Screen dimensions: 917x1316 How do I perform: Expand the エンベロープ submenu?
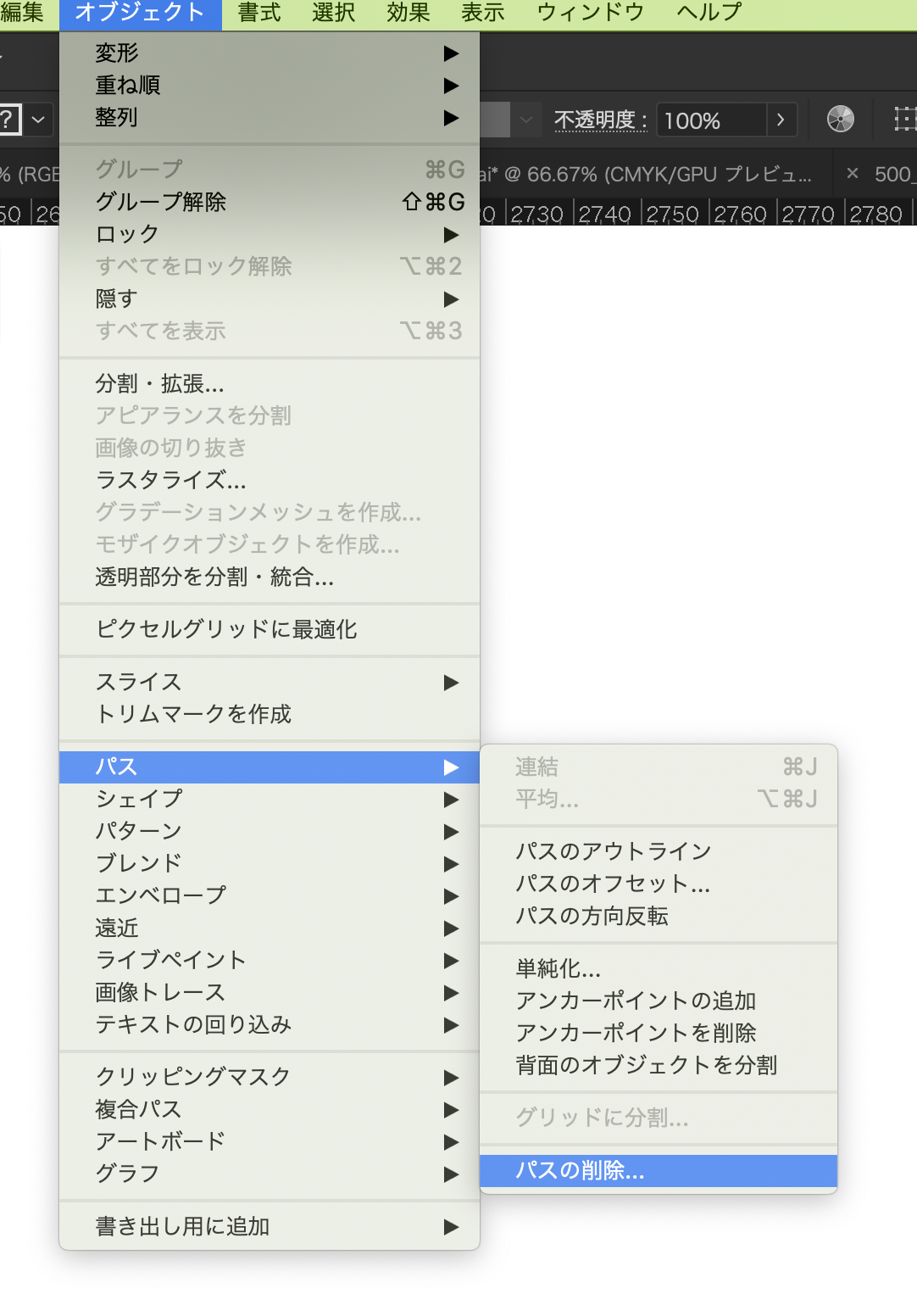click(270, 896)
